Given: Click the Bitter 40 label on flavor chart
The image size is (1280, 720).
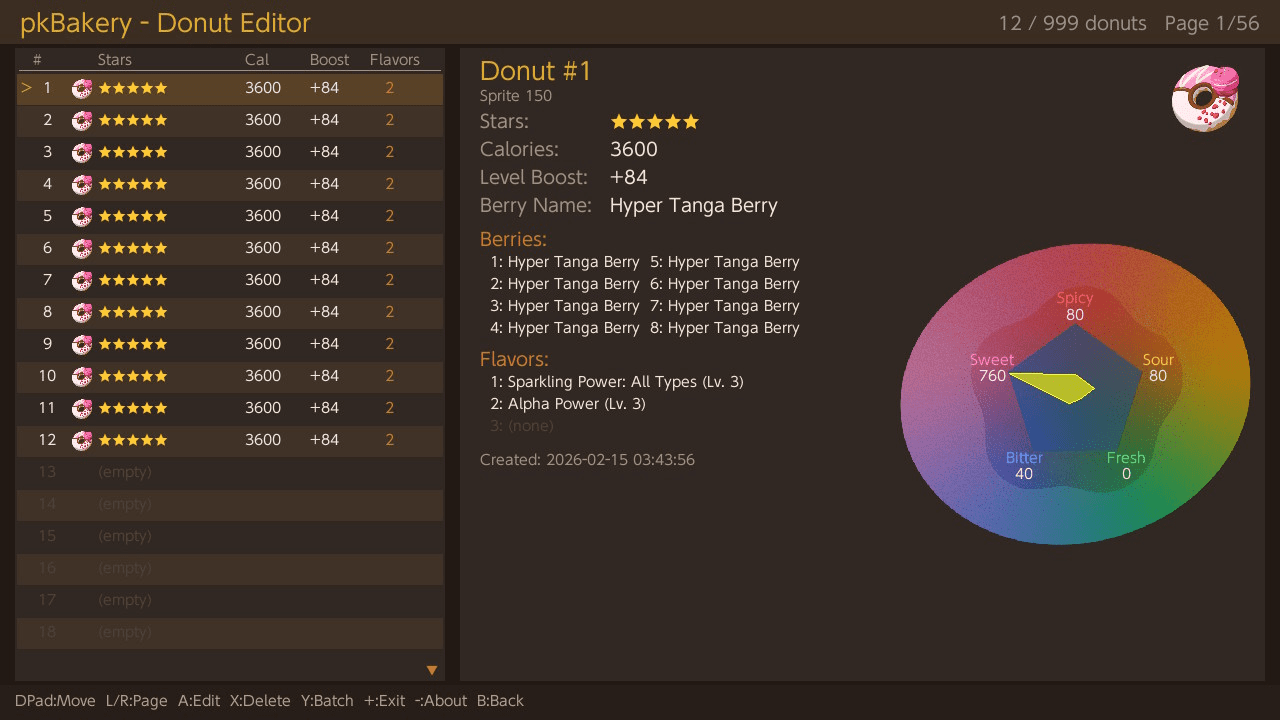Looking at the screenshot, I should coord(1024,466).
